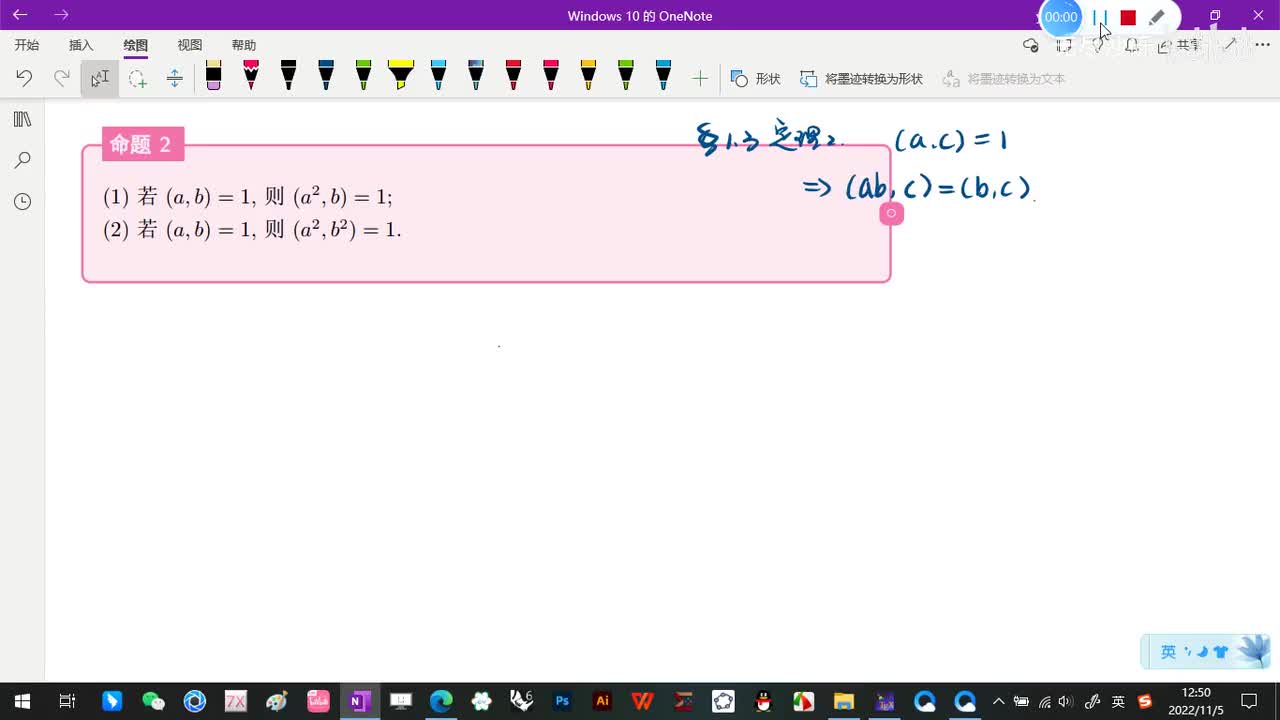Click the volume icon in system tray

tap(1067, 701)
